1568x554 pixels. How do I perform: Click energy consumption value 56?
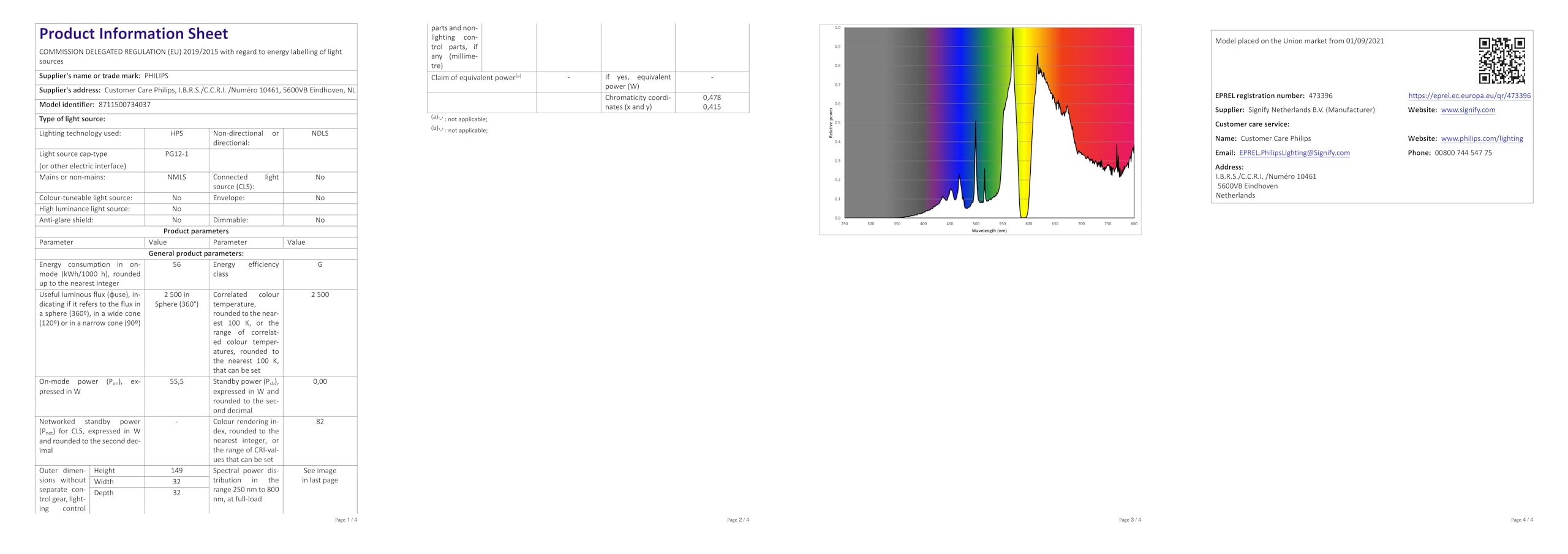pyautogui.click(x=176, y=264)
